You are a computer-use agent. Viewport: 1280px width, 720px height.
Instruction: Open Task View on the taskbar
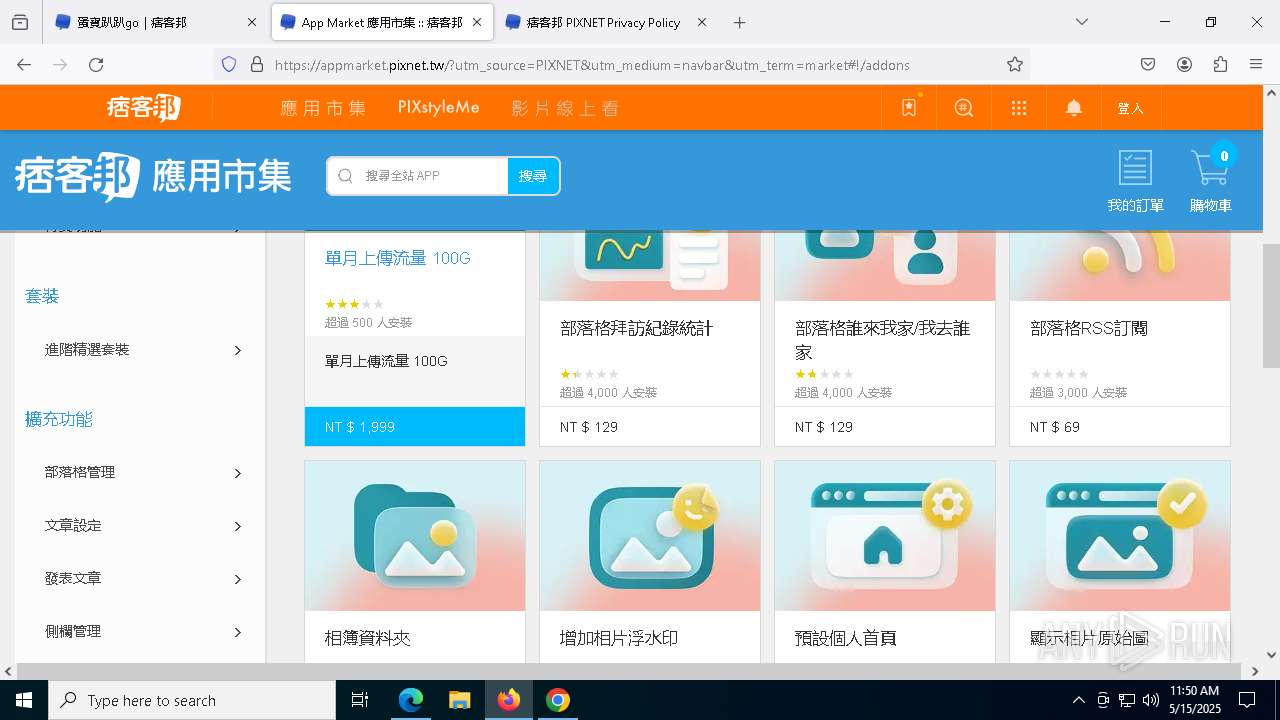point(360,700)
